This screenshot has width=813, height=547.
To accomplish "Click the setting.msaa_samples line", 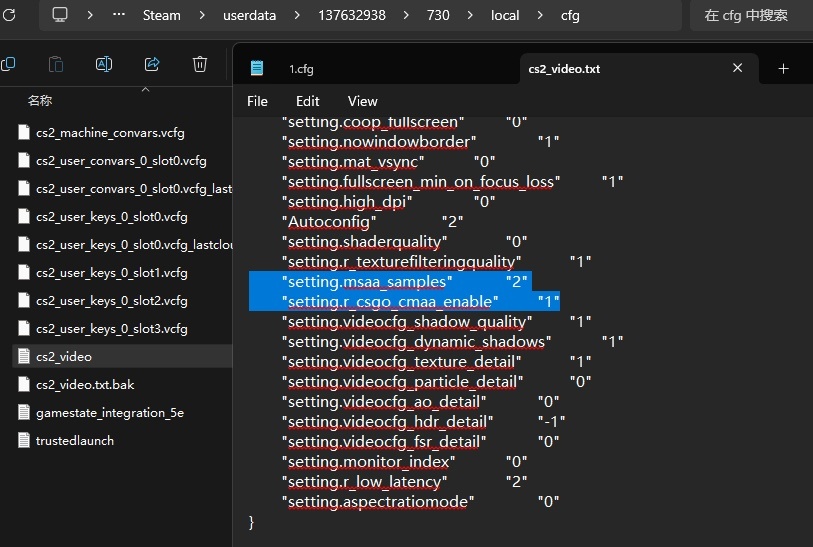I will 404,282.
